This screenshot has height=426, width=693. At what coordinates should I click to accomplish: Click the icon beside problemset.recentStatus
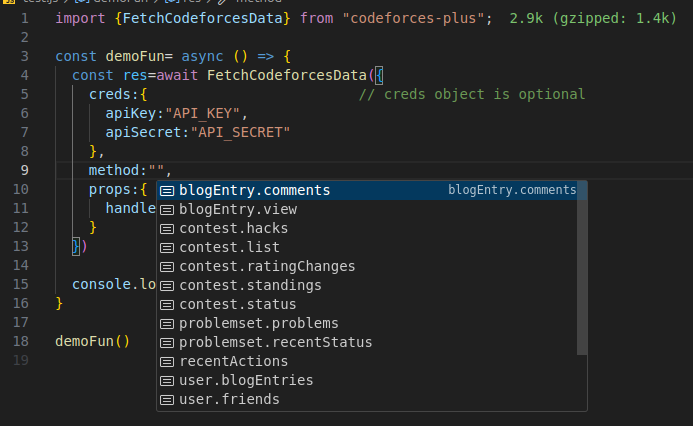[167, 343]
